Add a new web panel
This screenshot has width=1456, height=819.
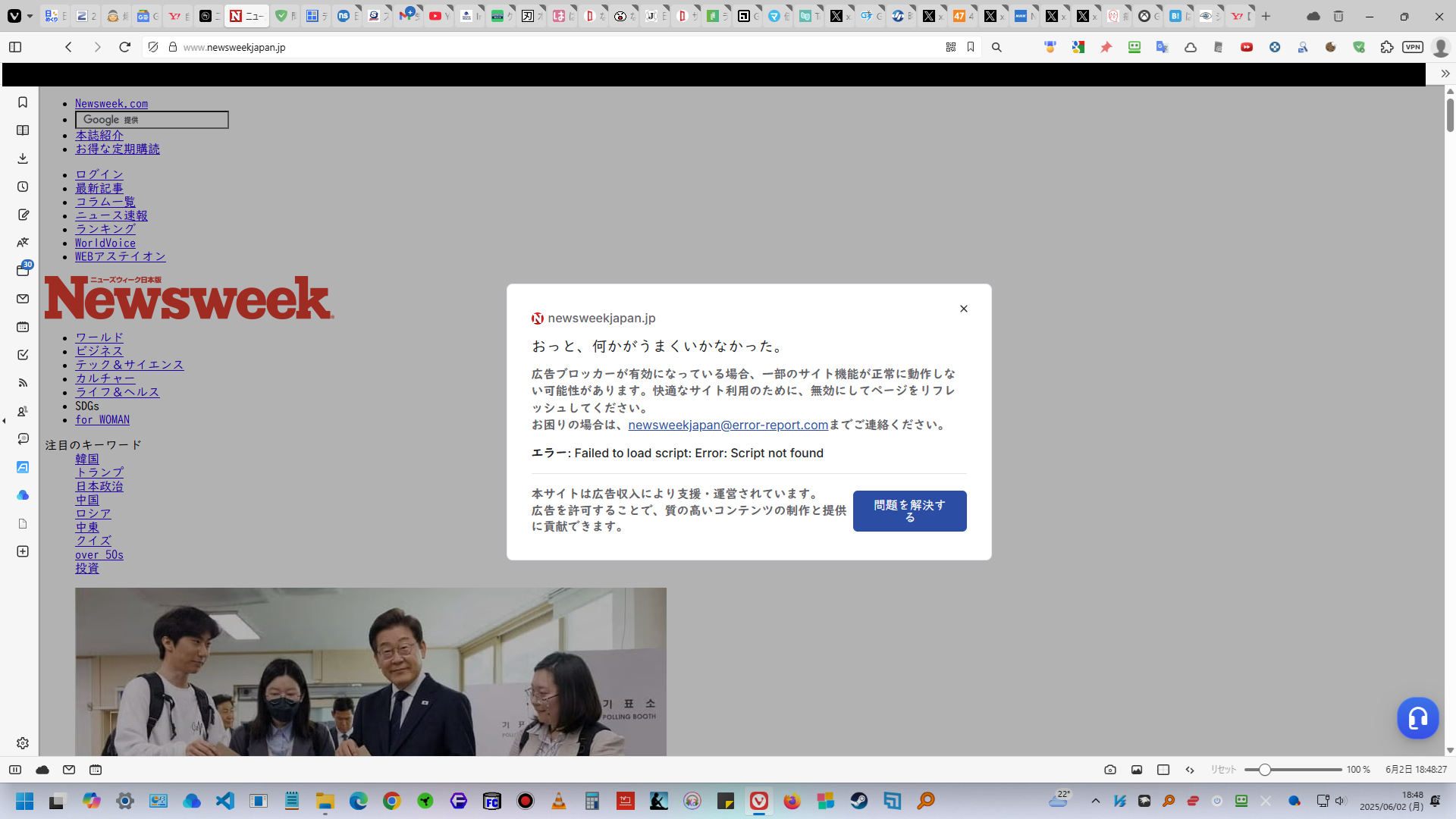23,551
